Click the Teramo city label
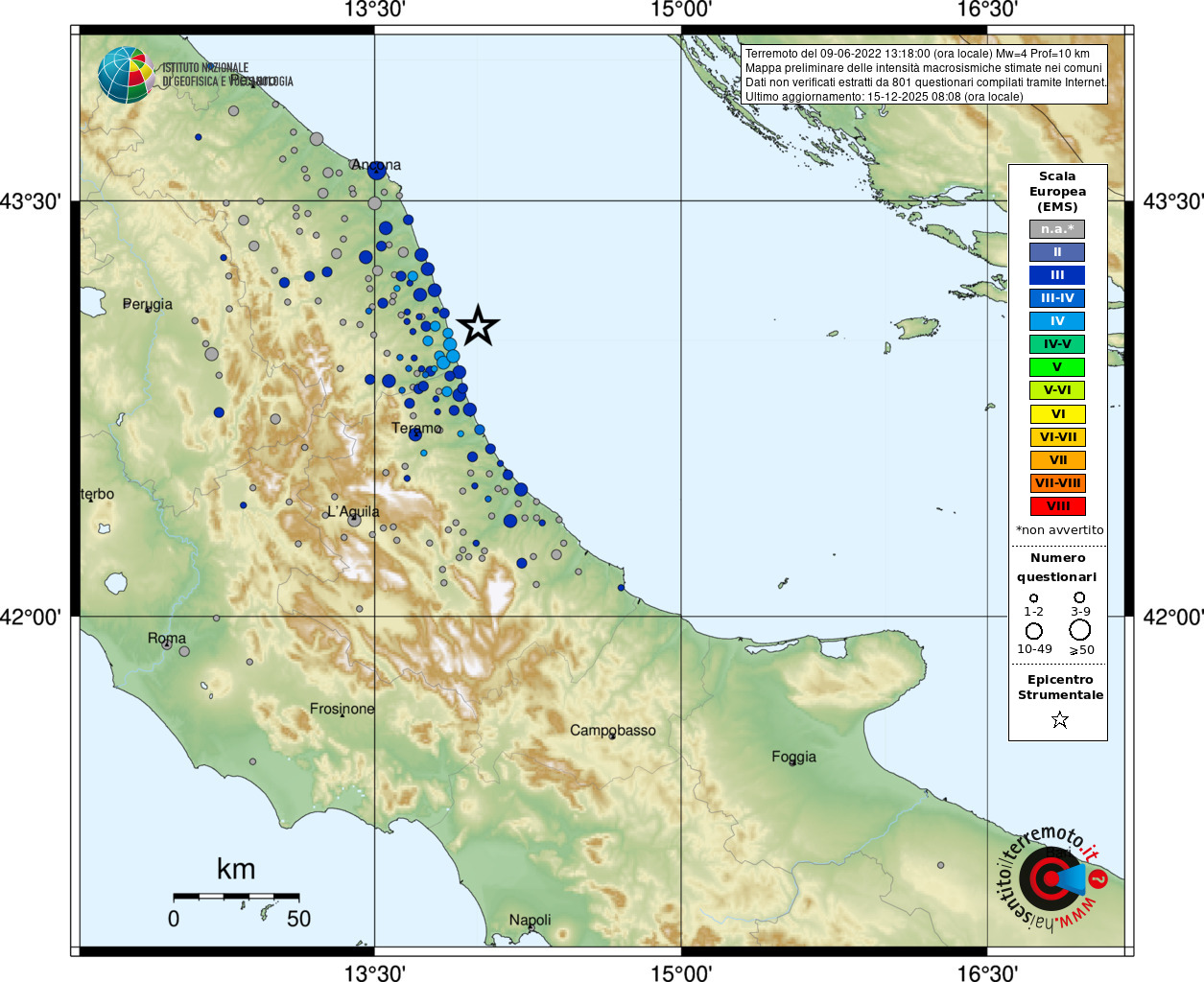1204x982 pixels. tap(416, 428)
